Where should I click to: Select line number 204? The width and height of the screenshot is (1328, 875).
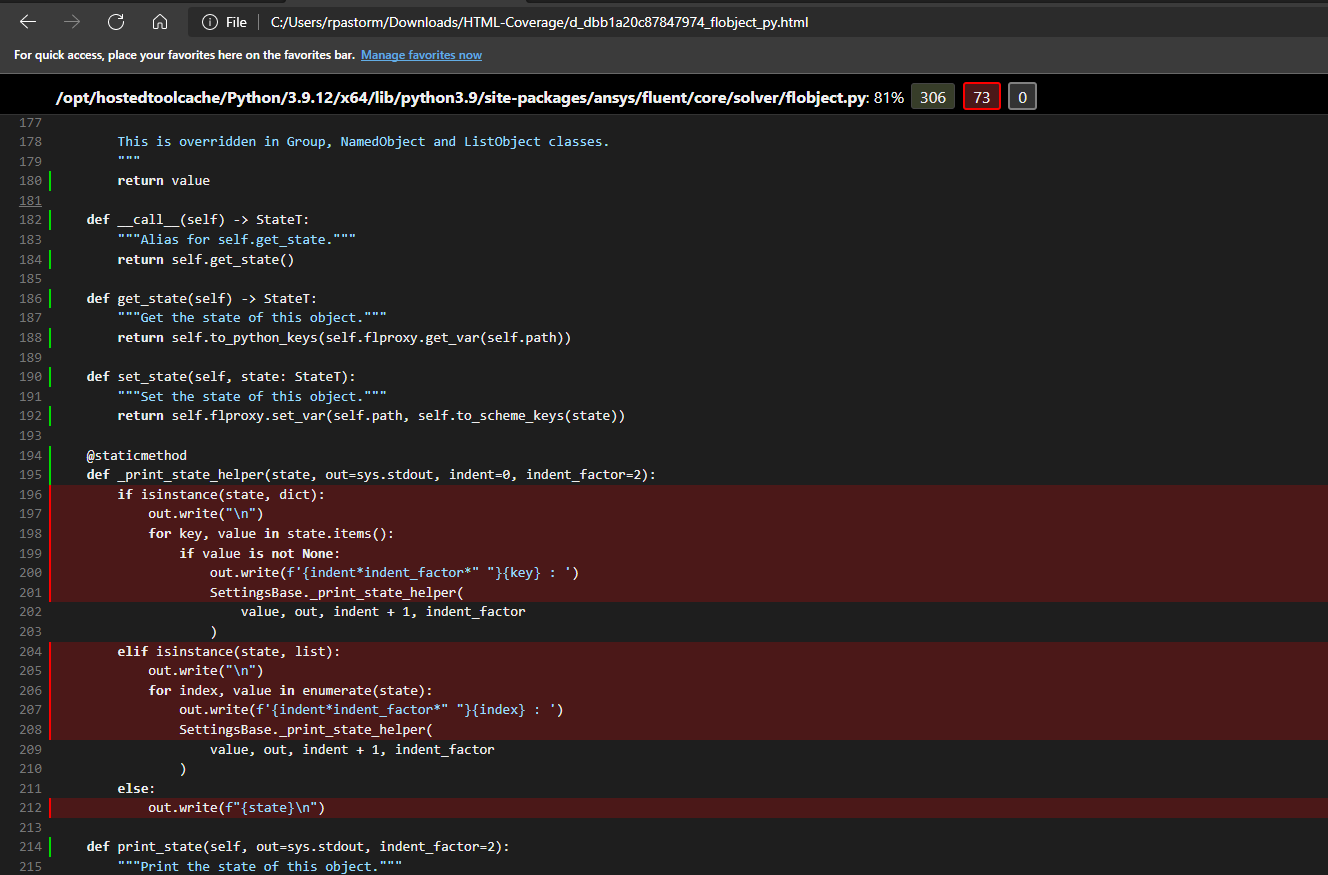coord(30,651)
